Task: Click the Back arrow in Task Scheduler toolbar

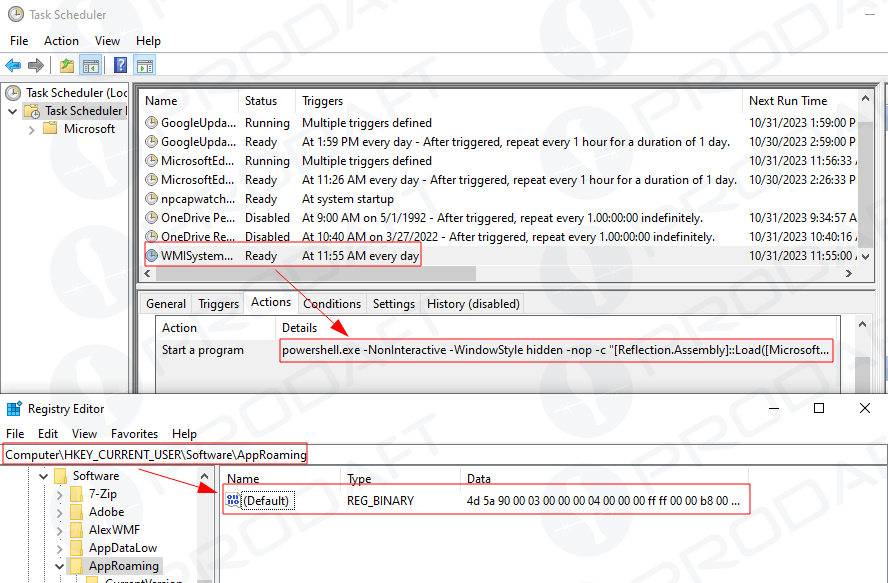Action: coord(13,66)
